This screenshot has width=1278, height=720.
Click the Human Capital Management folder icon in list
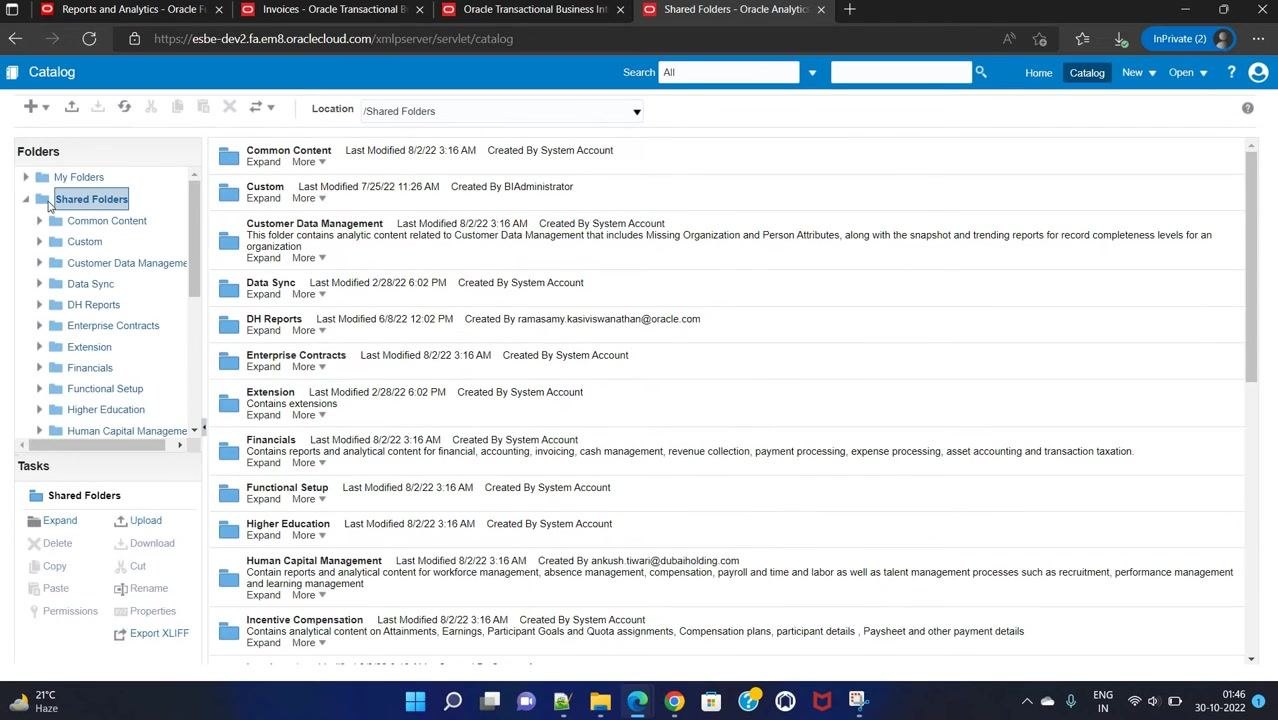229,577
